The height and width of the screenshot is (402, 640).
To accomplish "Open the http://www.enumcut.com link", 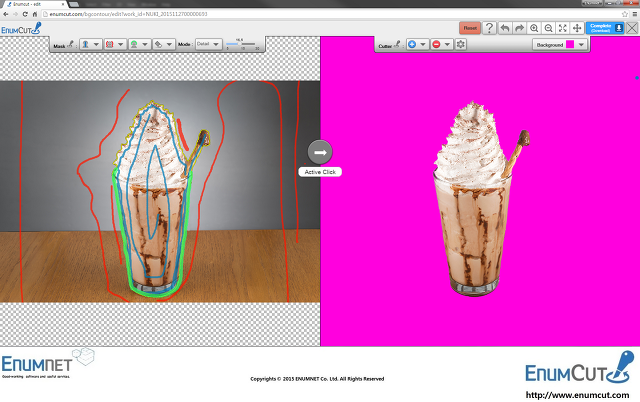I will pyautogui.click(x=577, y=395).
